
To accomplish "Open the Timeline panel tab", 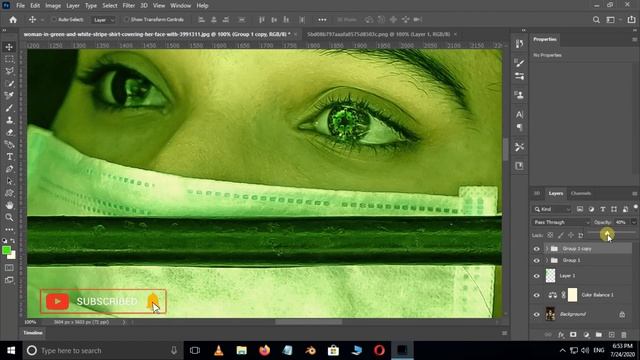I will 33,333.
